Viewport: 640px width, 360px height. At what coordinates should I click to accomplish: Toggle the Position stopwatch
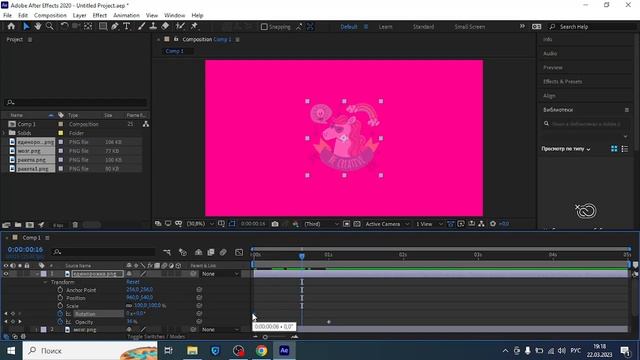point(60,298)
